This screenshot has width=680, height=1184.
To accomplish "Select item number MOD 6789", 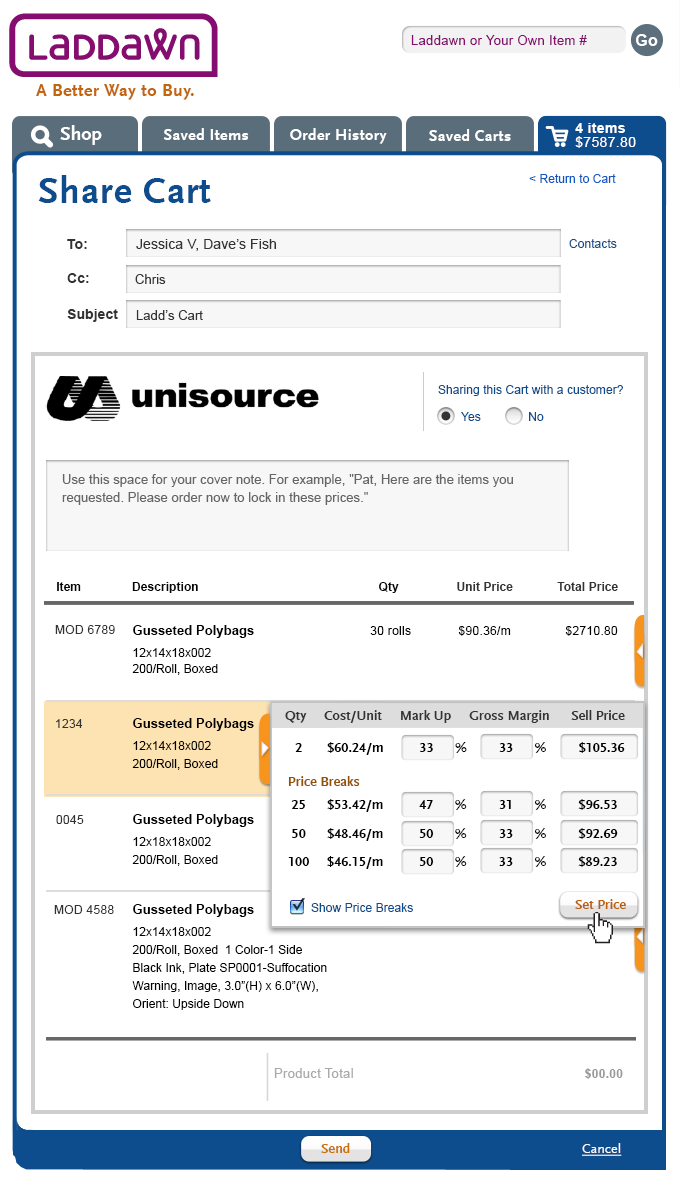I will pyautogui.click(x=85, y=630).
